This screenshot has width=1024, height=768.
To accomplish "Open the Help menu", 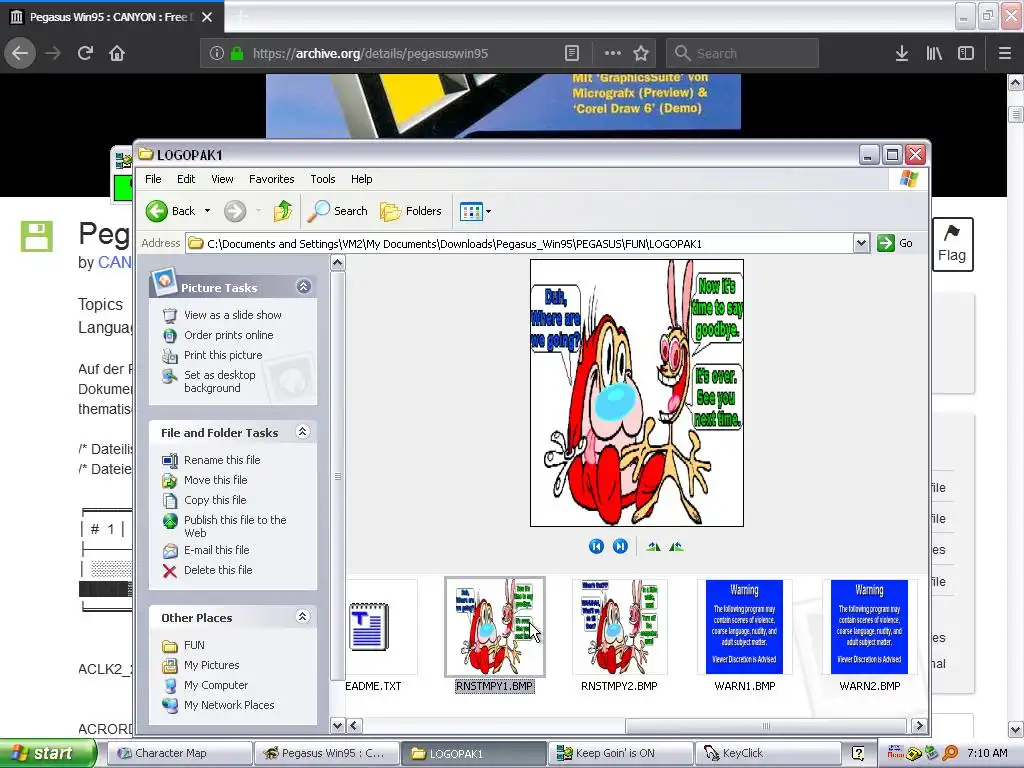I will click(361, 179).
